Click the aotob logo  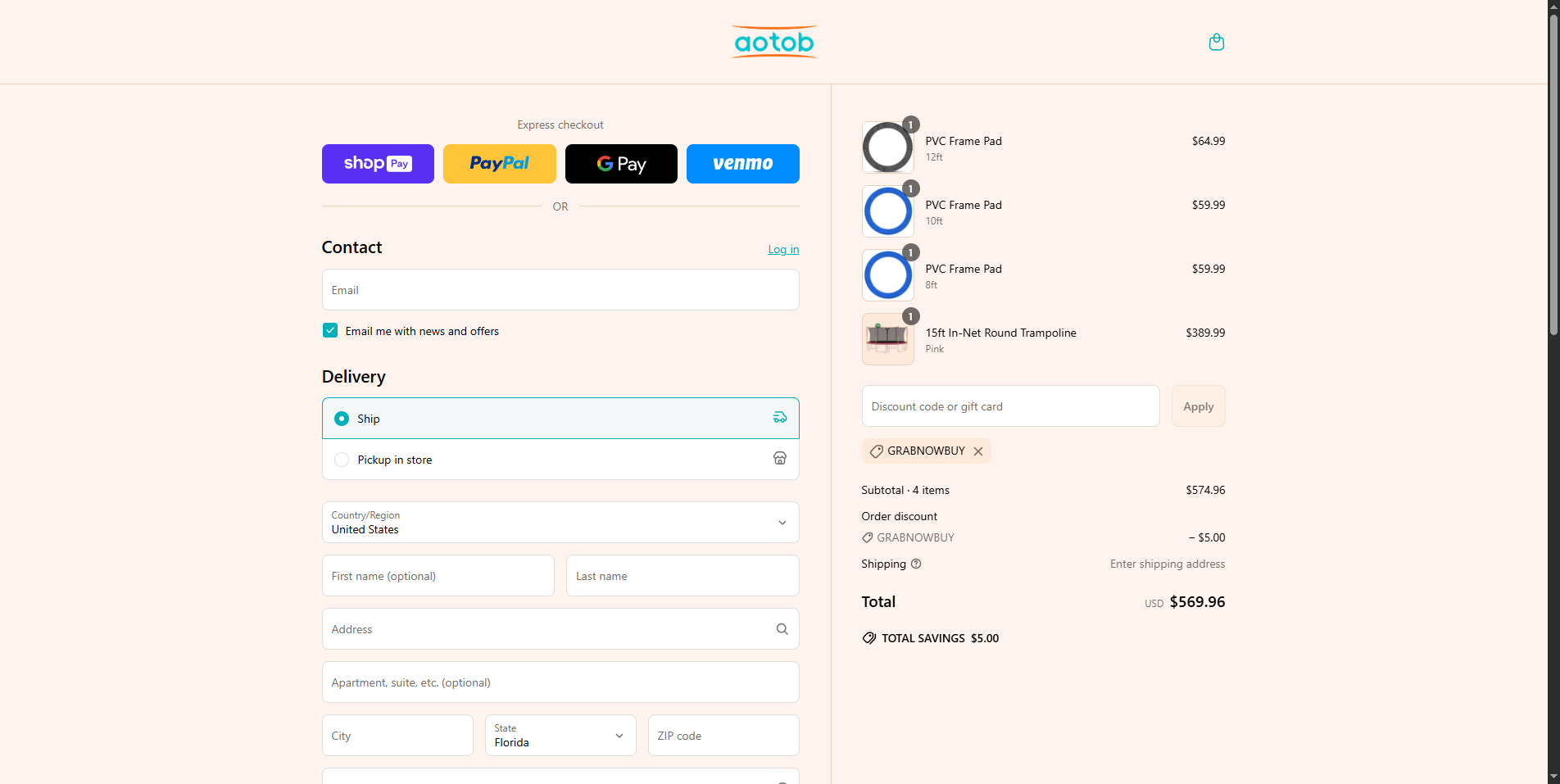click(774, 42)
